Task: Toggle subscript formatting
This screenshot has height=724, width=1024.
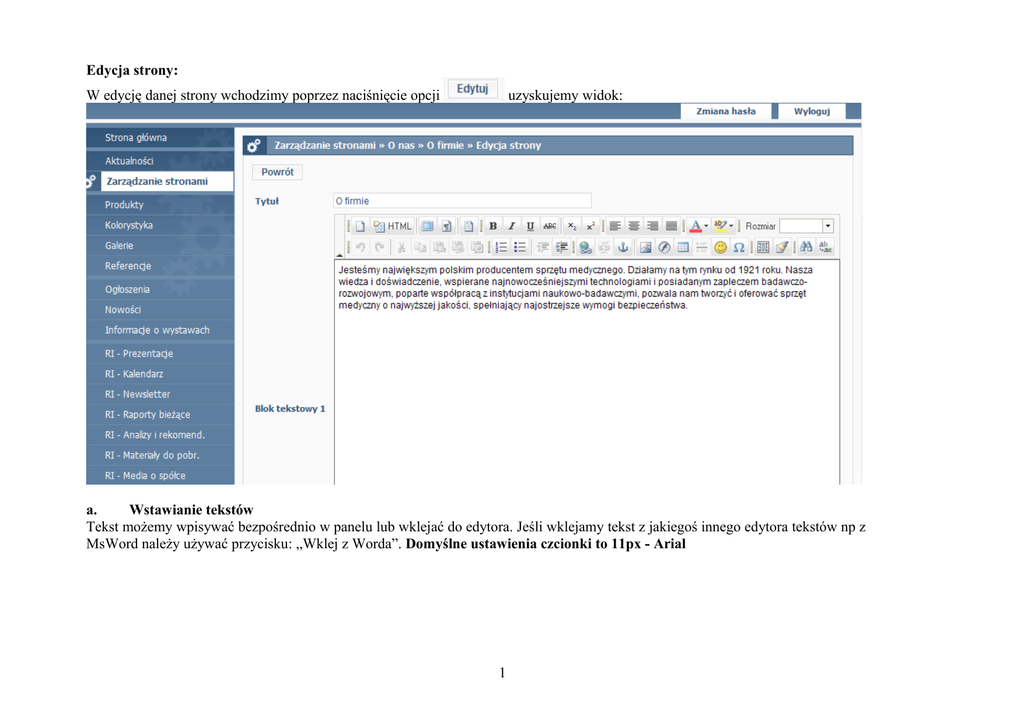Action: click(572, 226)
